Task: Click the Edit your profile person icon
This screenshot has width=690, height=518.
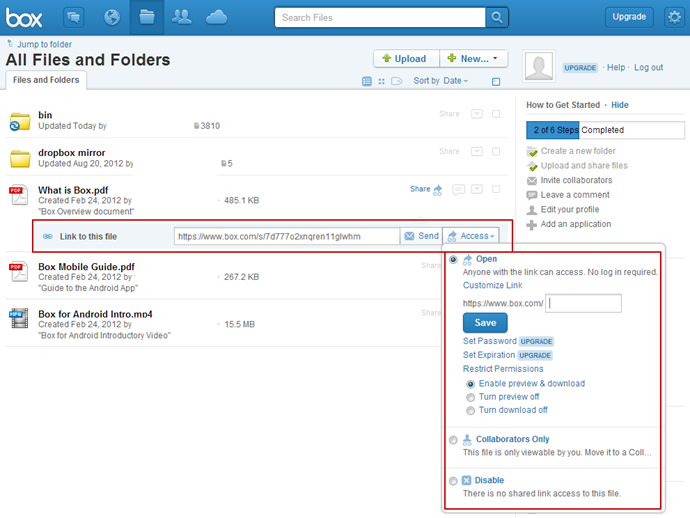Action: tap(532, 210)
